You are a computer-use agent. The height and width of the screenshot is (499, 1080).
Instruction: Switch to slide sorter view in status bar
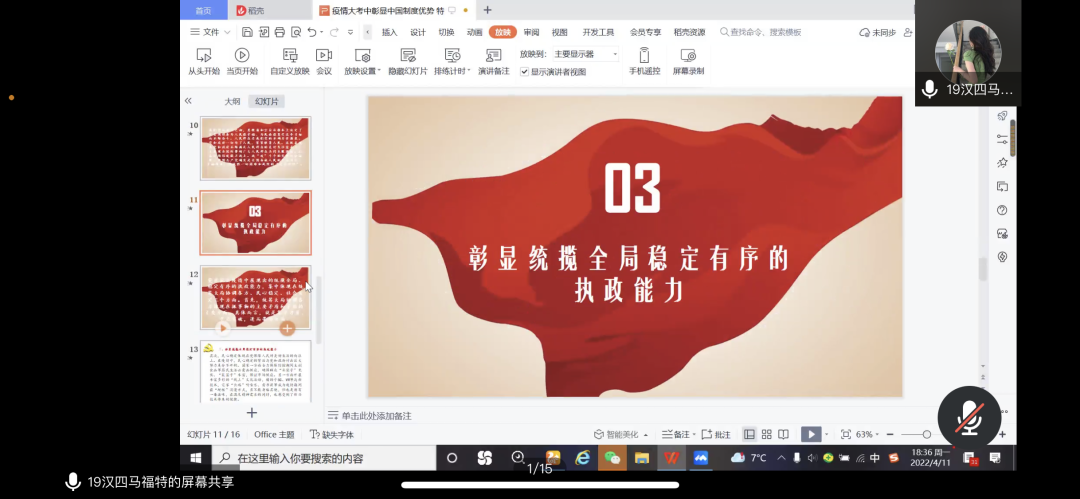[x=767, y=435]
